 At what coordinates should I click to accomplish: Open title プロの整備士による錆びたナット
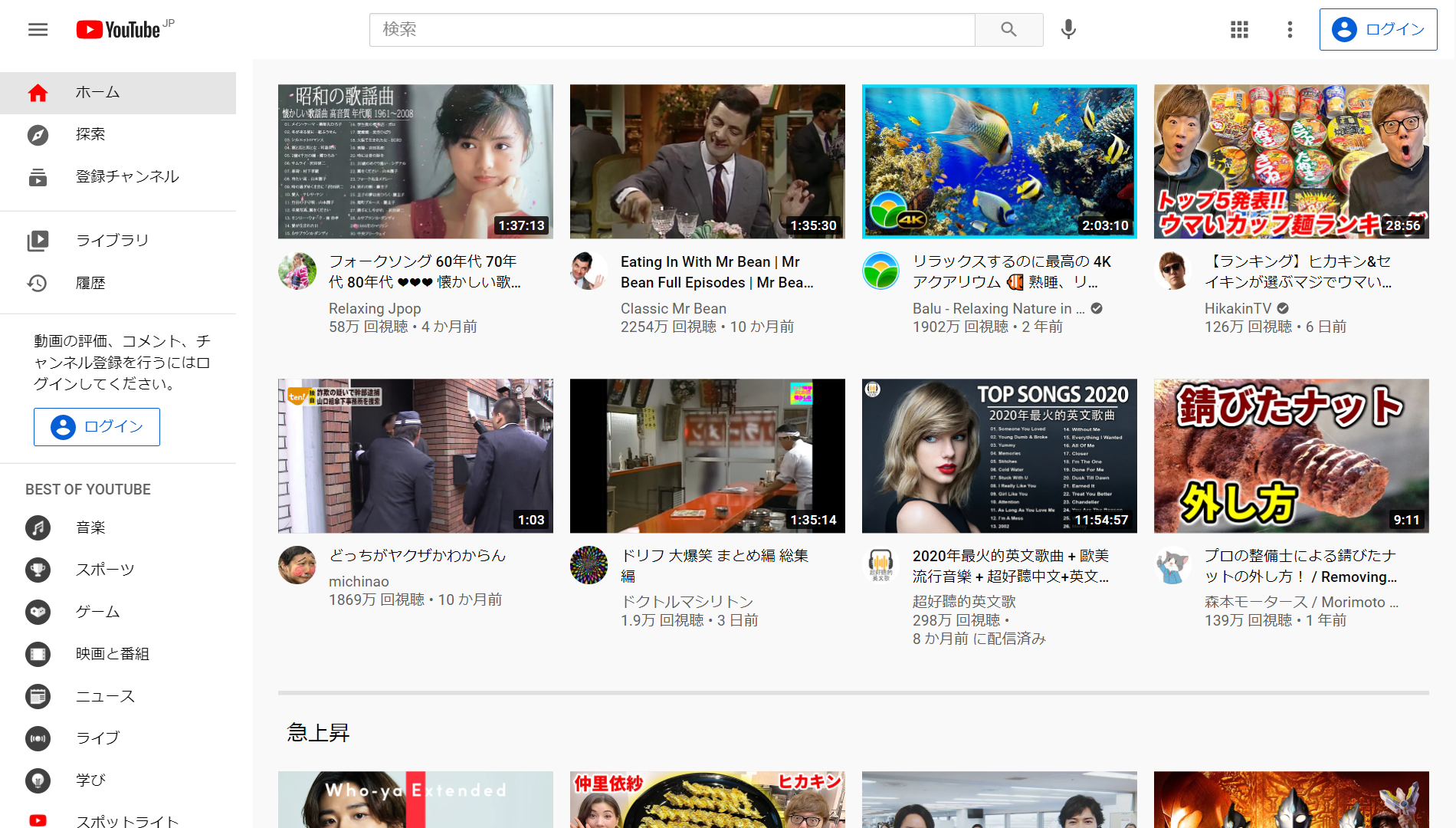coord(1300,565)
